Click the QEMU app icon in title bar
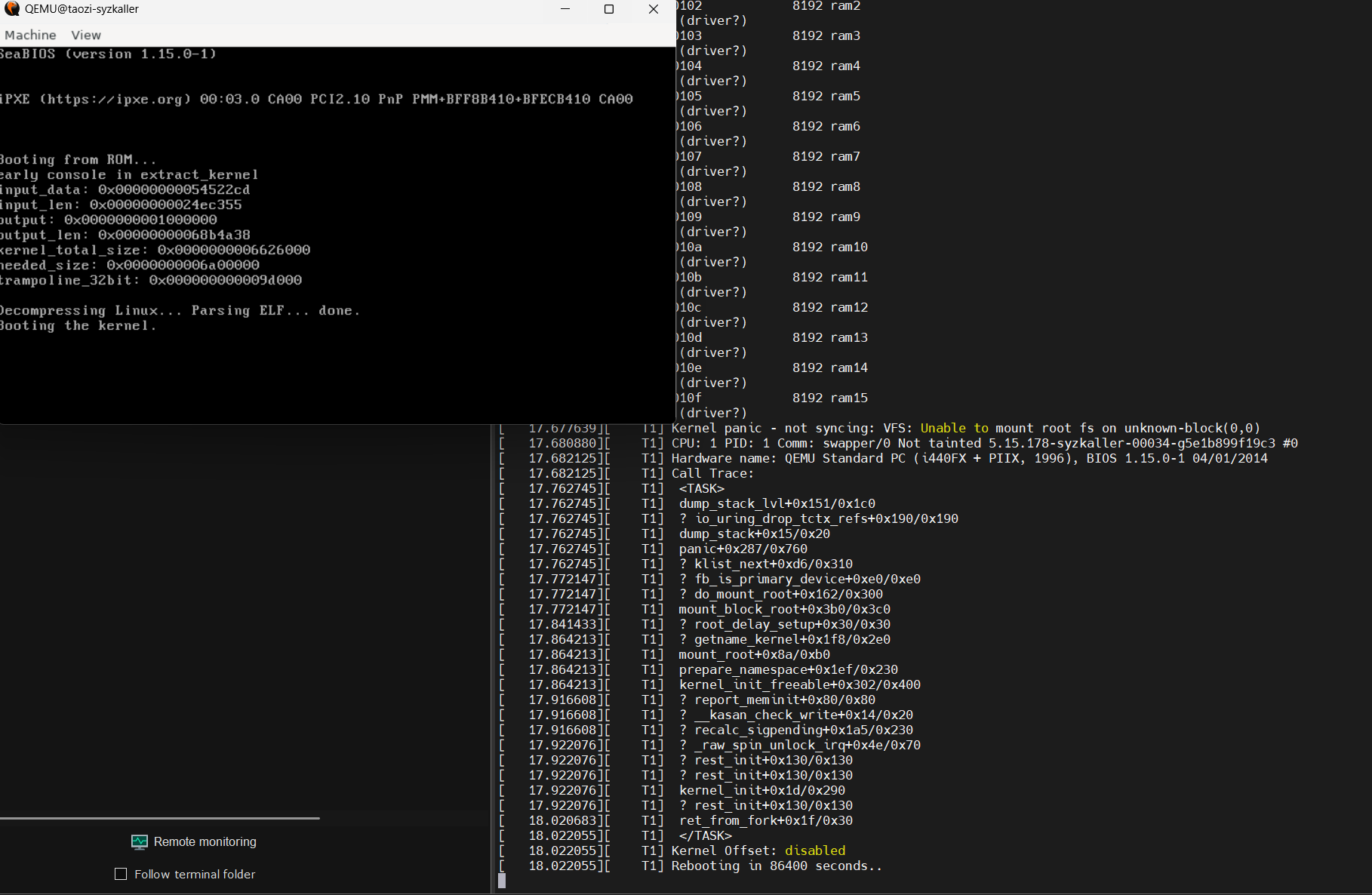 tap(11, 9)
